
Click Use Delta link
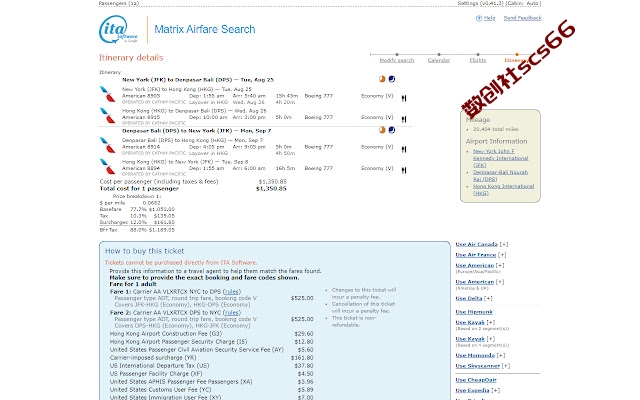click(x=469, y=299)
